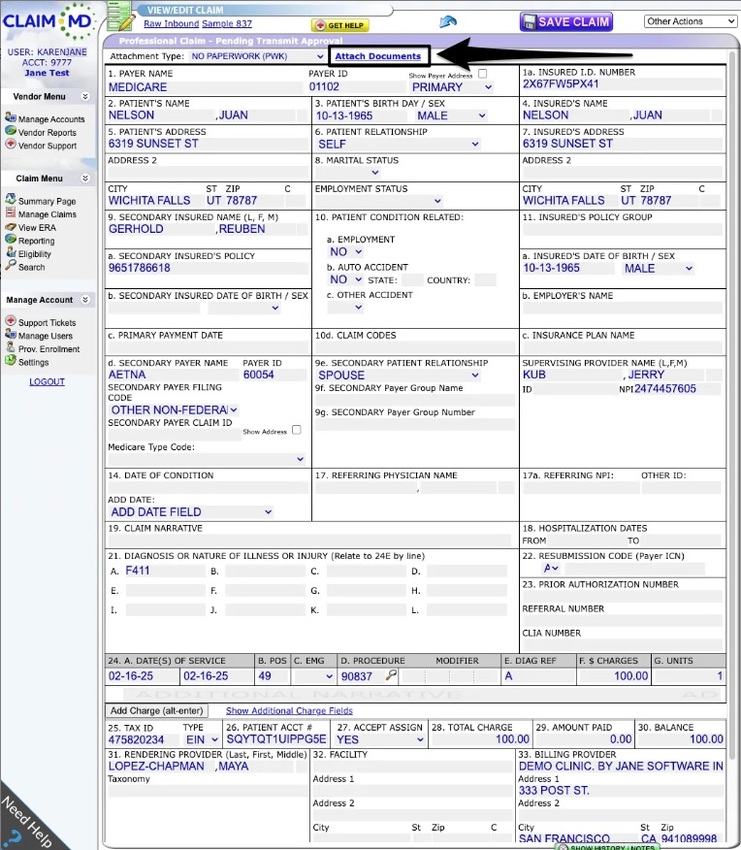Open the Patient Relationship SELF dropdown
Screen dimensions: 741x850
[x=398, y=144]
